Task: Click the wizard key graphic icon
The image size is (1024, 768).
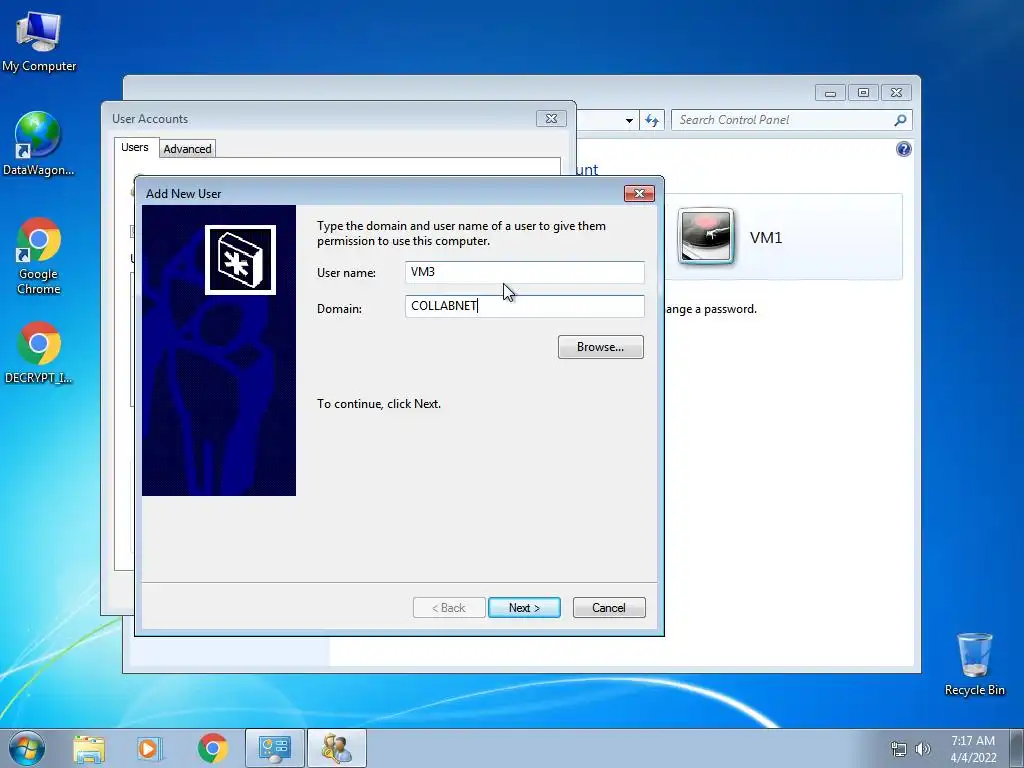Action: tap(240, 260)
